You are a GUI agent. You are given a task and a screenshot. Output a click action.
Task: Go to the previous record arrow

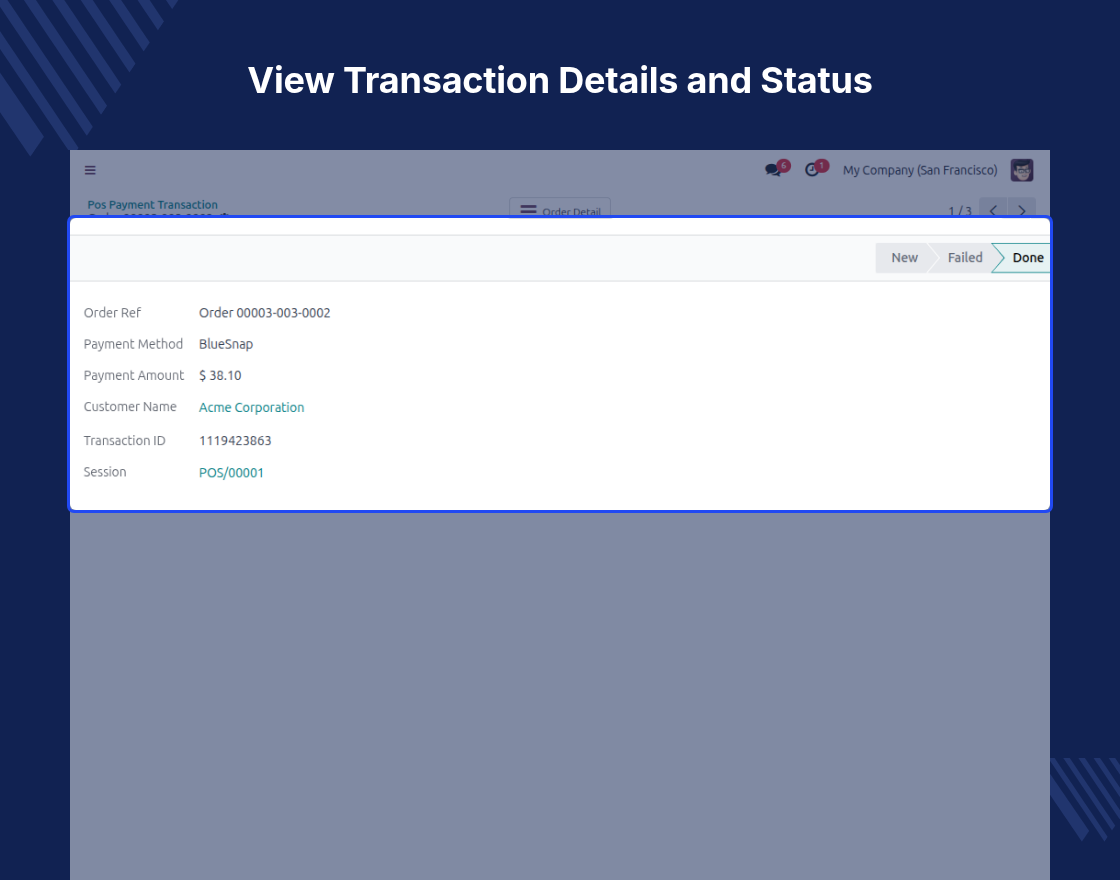pos(993,208)
